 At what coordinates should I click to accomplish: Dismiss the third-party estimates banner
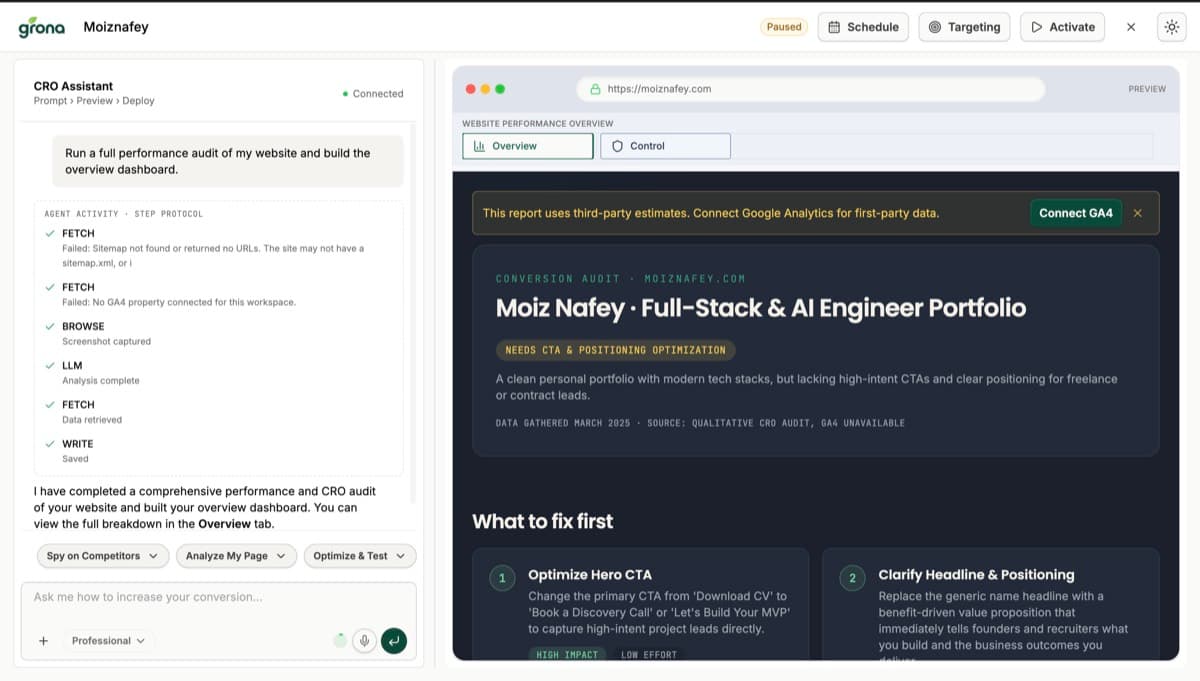(x=1137, y=213)
